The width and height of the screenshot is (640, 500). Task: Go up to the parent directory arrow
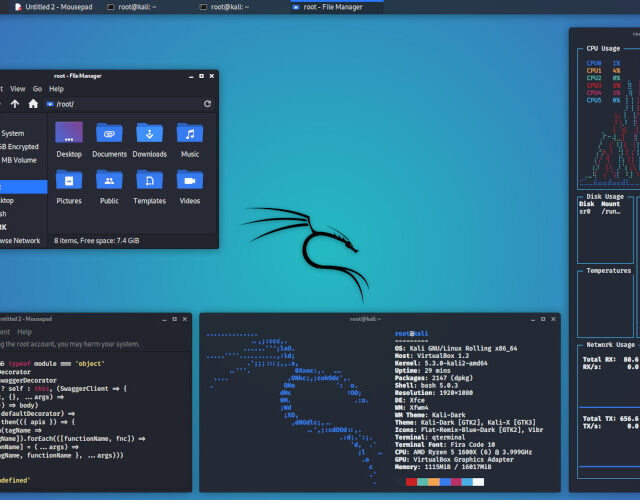tap(15, 104)
